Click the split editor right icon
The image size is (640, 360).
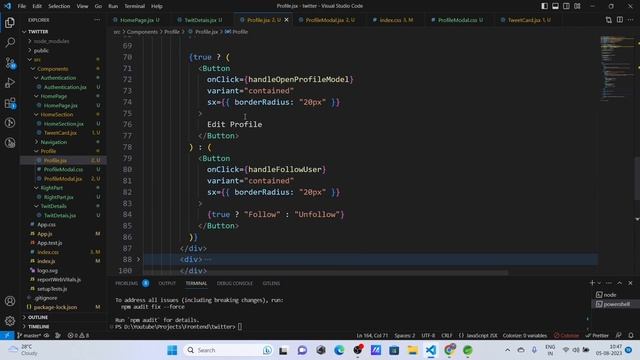coord(620,20)
